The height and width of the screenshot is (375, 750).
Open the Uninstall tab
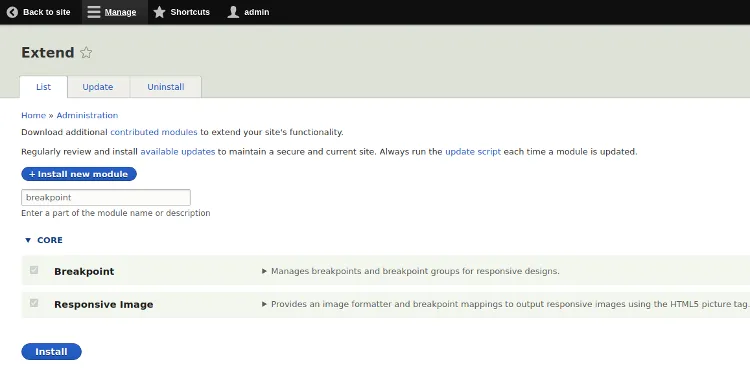(x=165, y=87)
